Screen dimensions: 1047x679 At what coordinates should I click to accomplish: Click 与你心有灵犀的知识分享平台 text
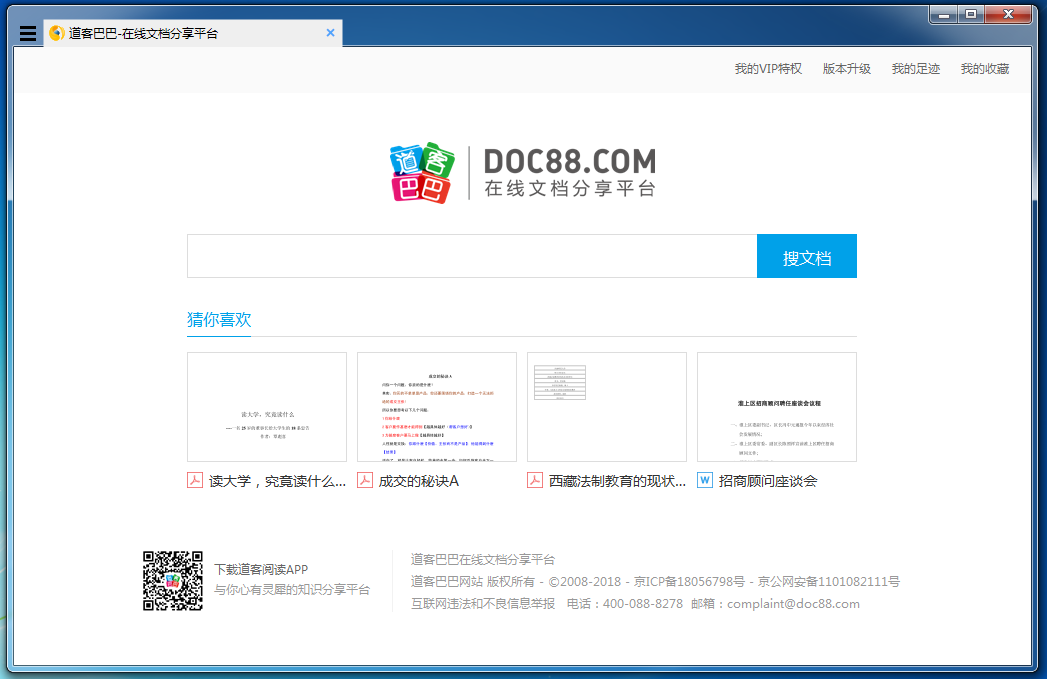pos(292,590)
